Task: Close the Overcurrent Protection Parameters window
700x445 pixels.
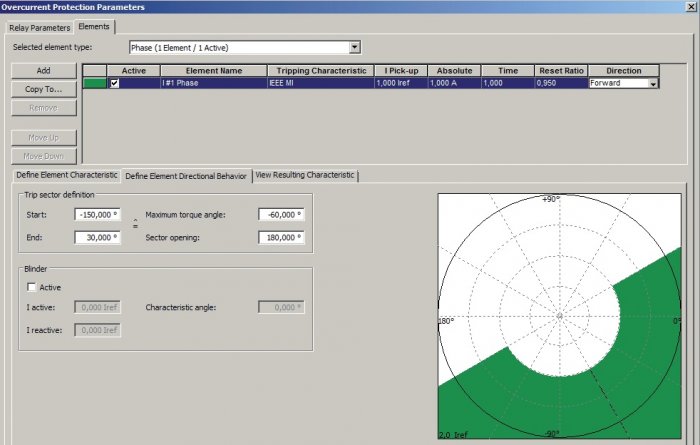Action: [x=691, y=6]
